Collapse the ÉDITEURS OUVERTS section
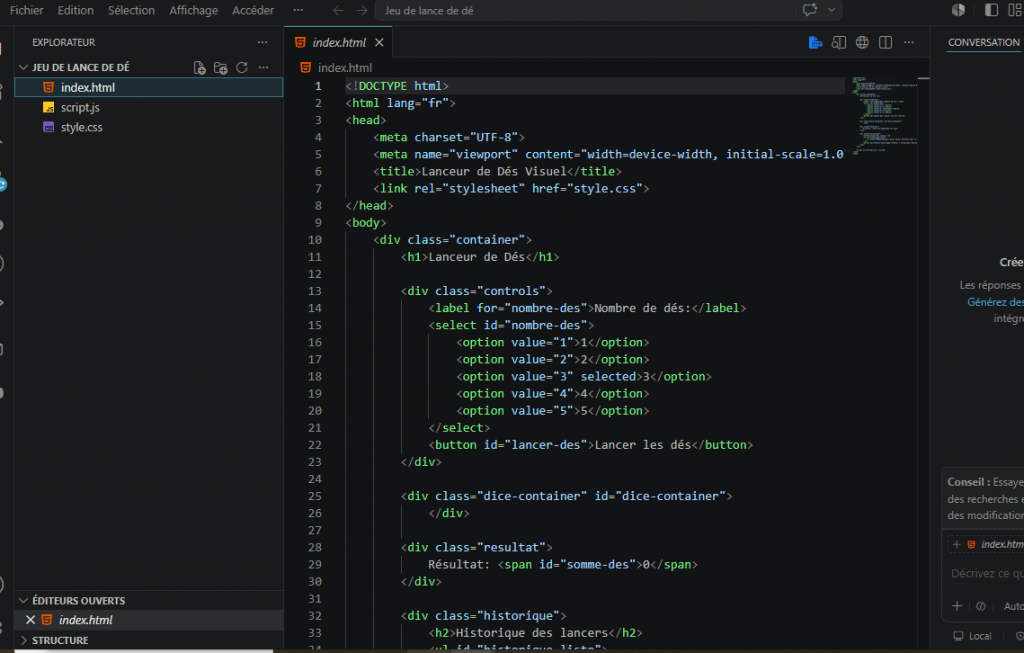1024x653 pixels. pos(24,601)
